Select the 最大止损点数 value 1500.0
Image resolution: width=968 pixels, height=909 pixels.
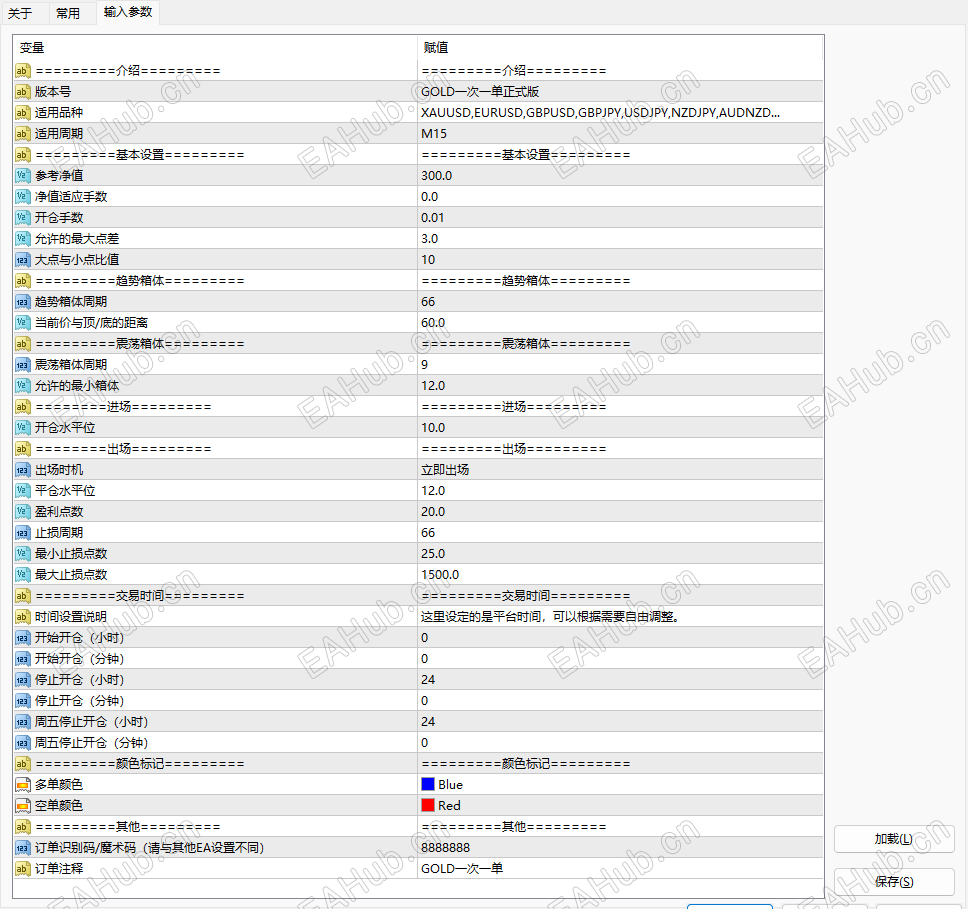(x=440, y=574)
